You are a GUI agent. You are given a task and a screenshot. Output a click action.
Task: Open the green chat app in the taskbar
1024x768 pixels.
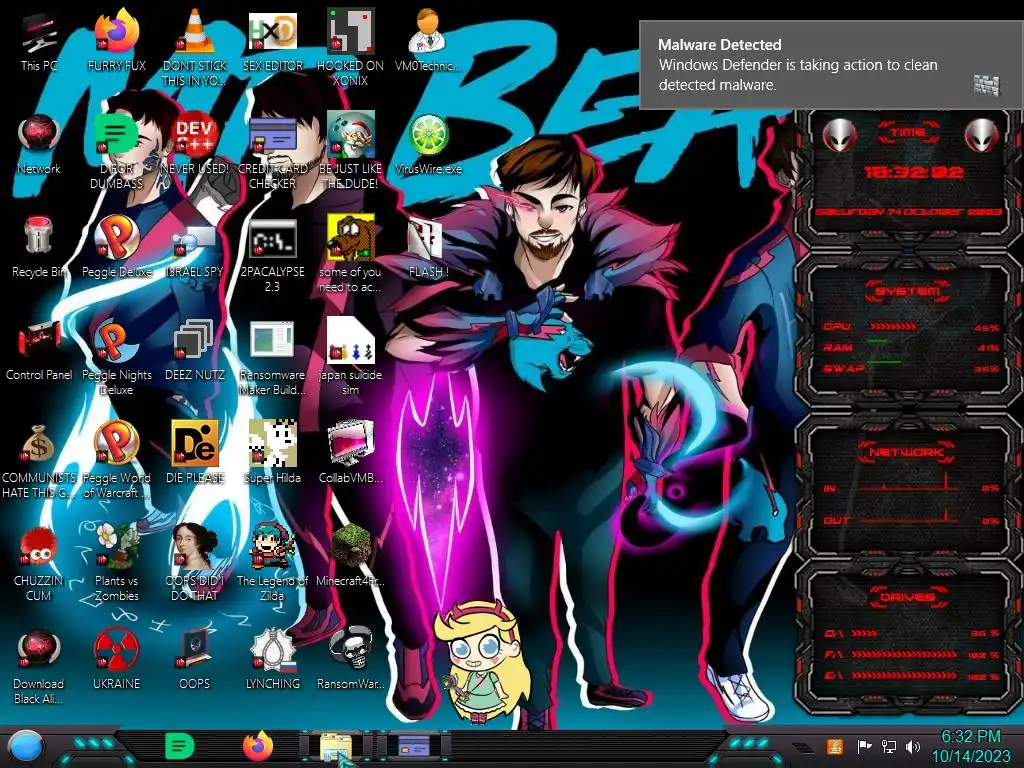[x=179, y=746]
